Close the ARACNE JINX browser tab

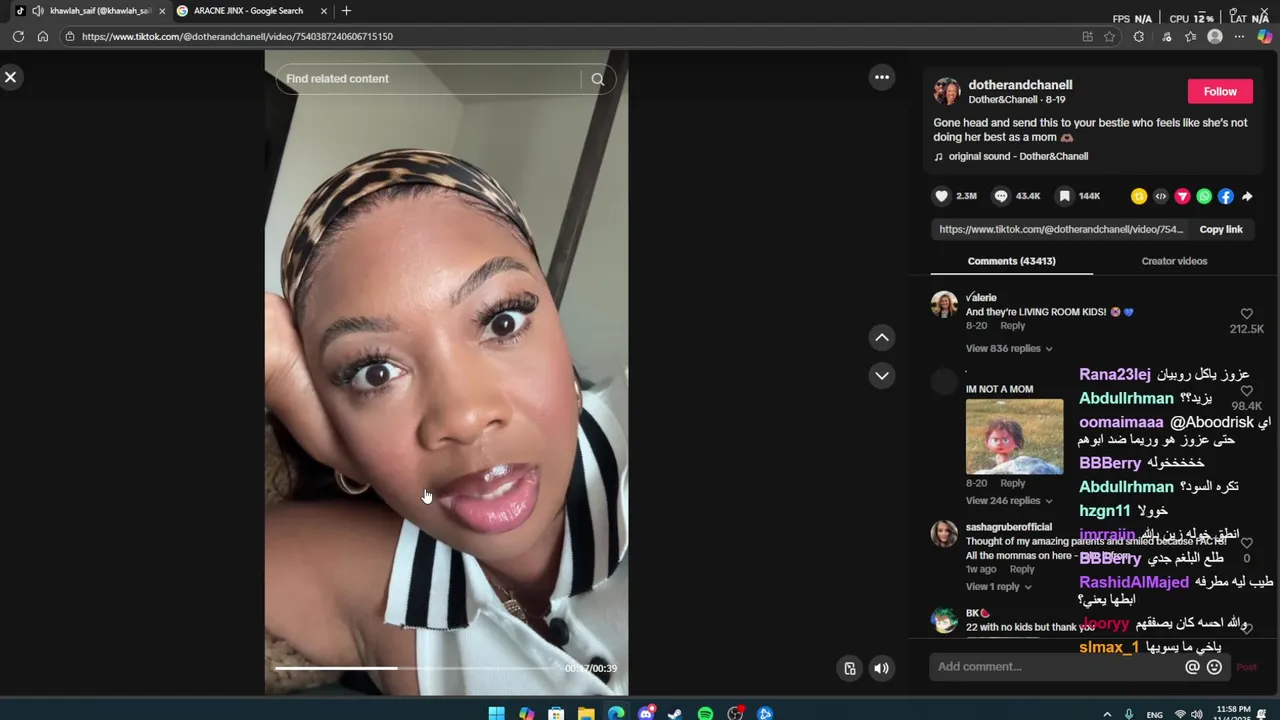pos(324,11)
